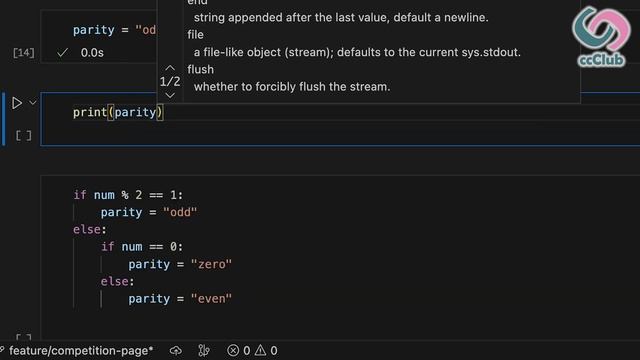This screenshot has height=360, width=640.
Task: Click the cloud publish changes icon
Action: 176,351
